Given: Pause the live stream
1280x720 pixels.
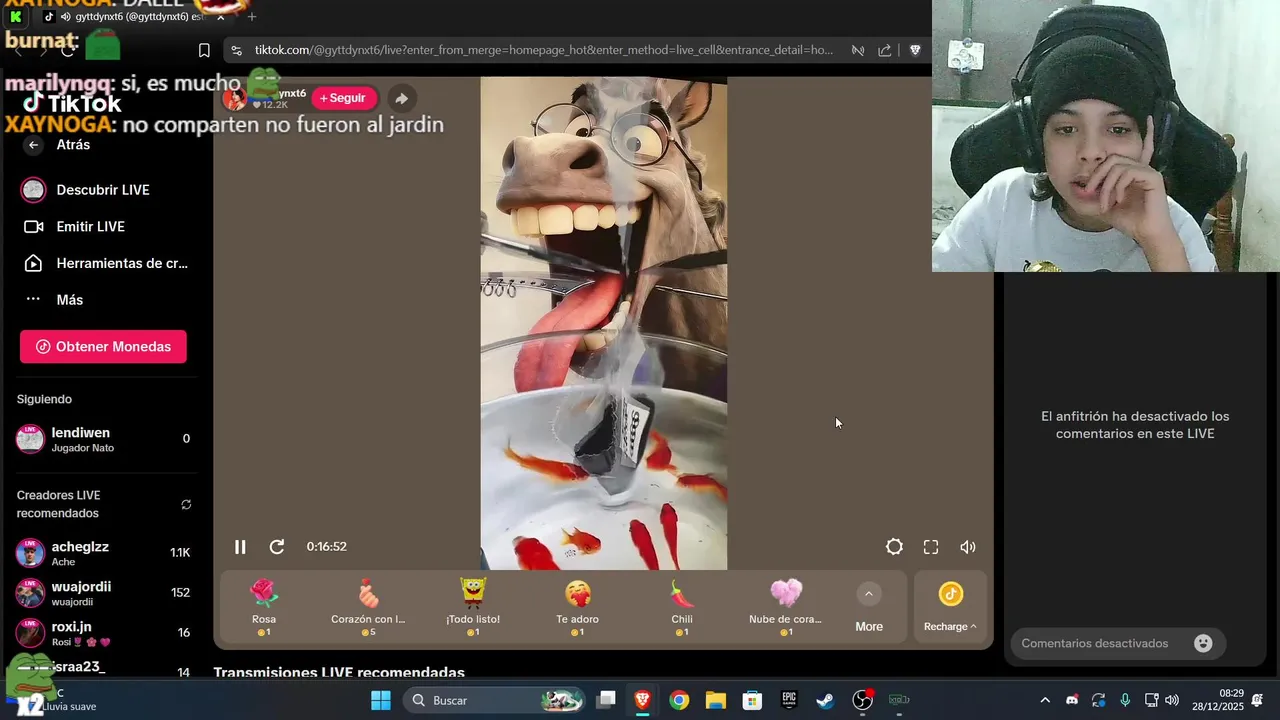Looking at the screenshot, I should [240, 547].
